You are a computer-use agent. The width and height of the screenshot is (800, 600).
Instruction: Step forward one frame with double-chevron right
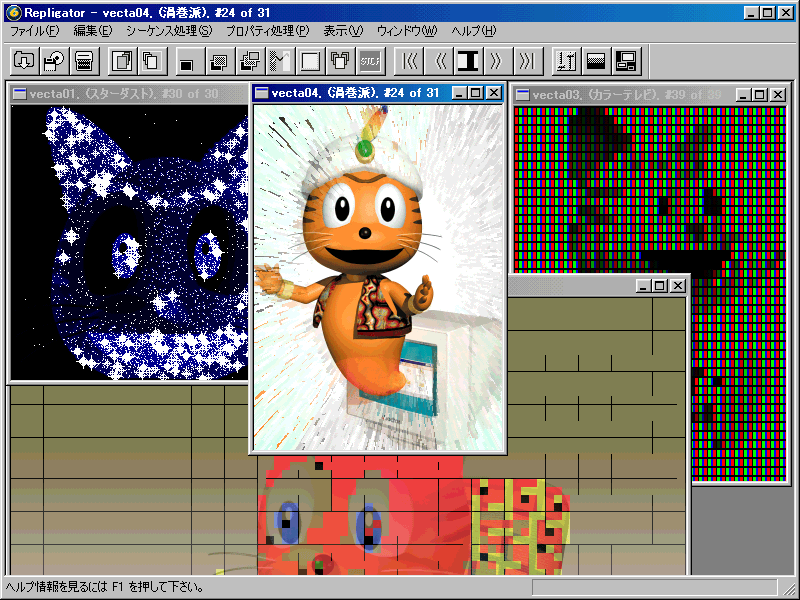click(x=497, y=61)
